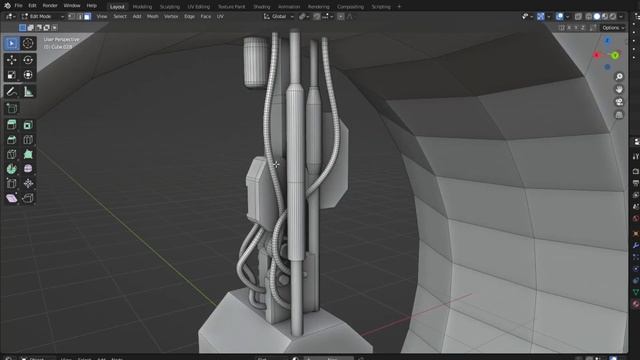
Task: Open the pivot point dropdown
Action: coord(304,17)
